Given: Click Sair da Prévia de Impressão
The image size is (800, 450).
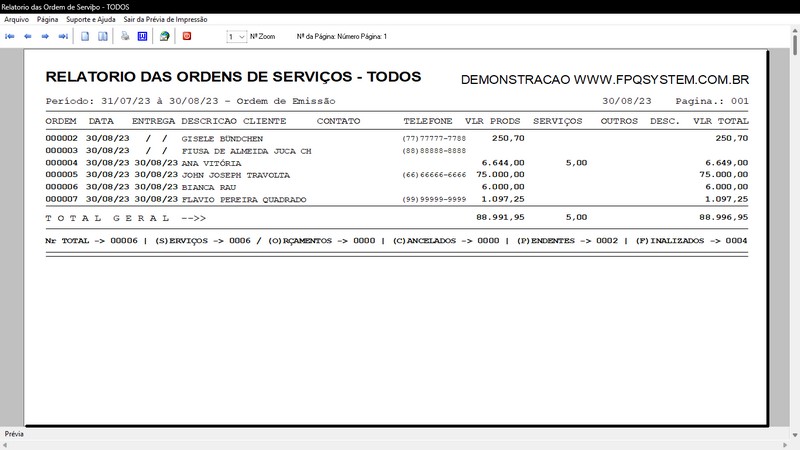Looking at the screenshot, I should 165,19.
